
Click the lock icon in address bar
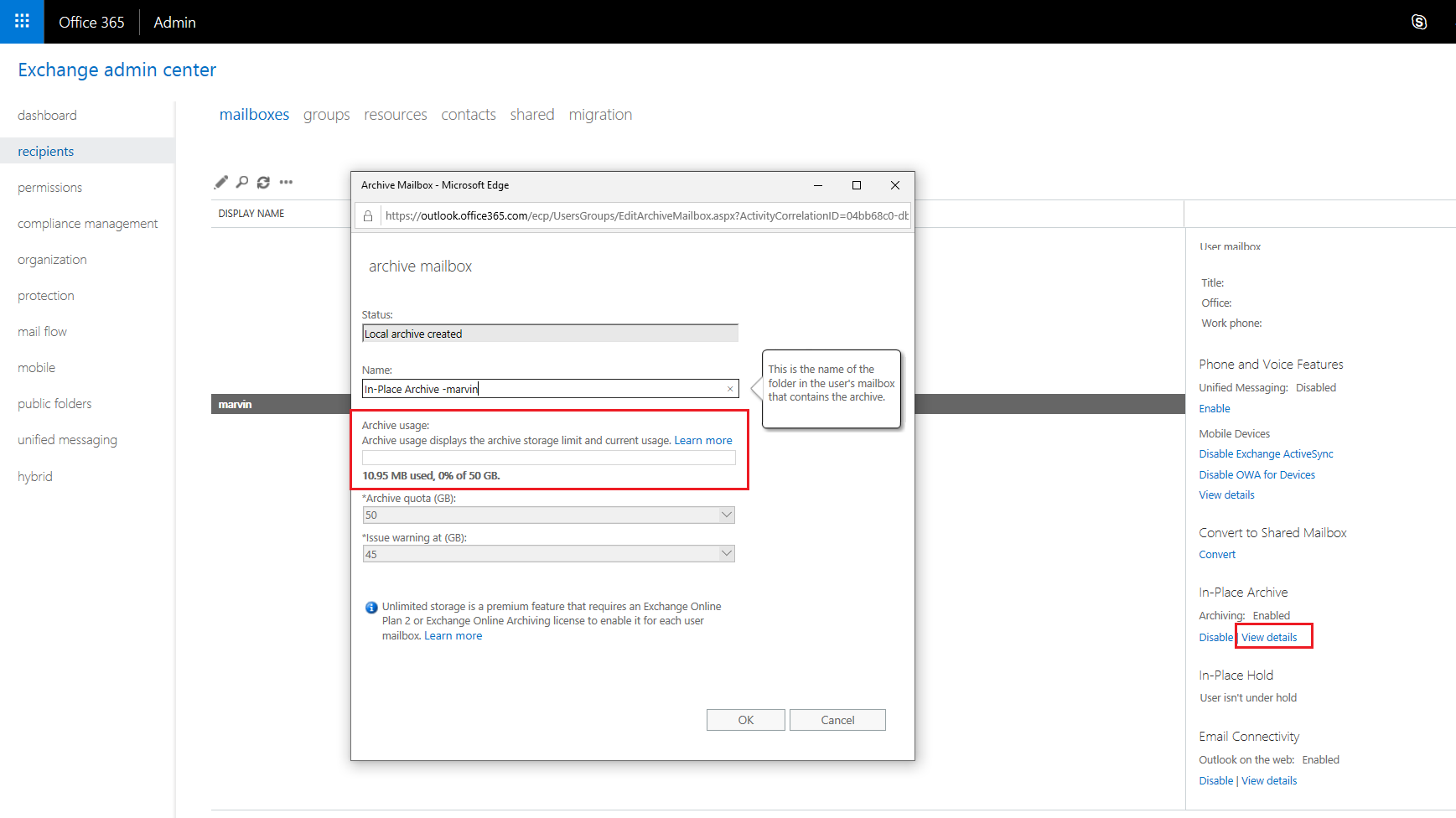367,215
